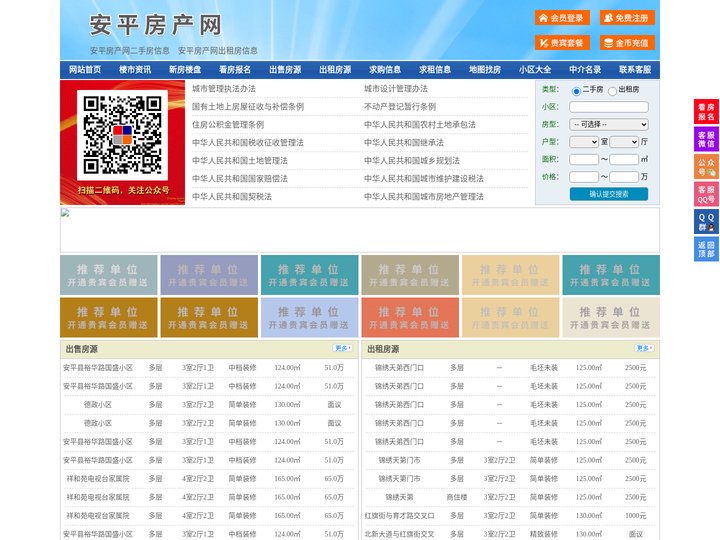Open 联系客服 in the navigation bar
The height and width of the screenshot is (540, 720).
coord(635,70)
